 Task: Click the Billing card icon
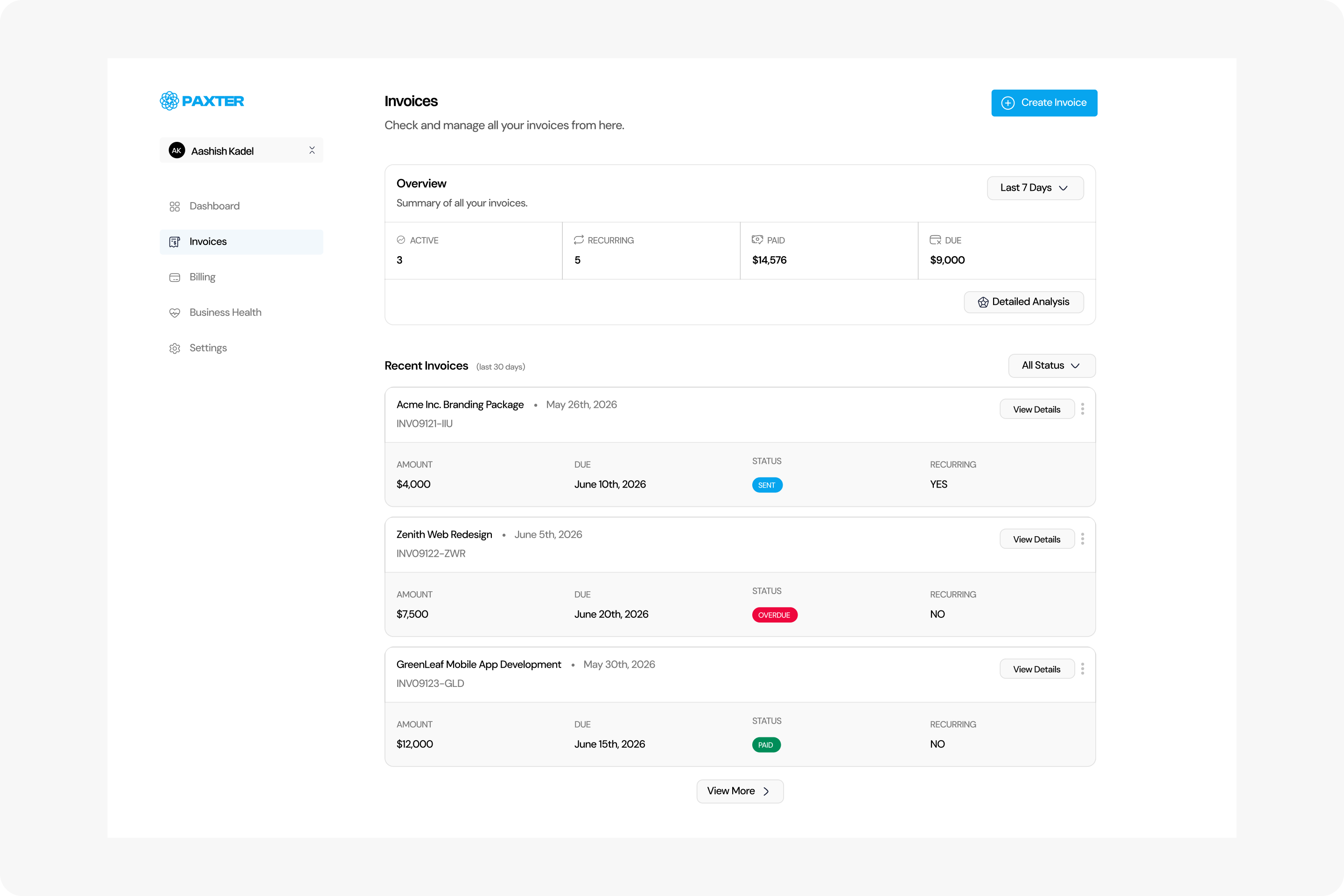click(x=175, y=277)
